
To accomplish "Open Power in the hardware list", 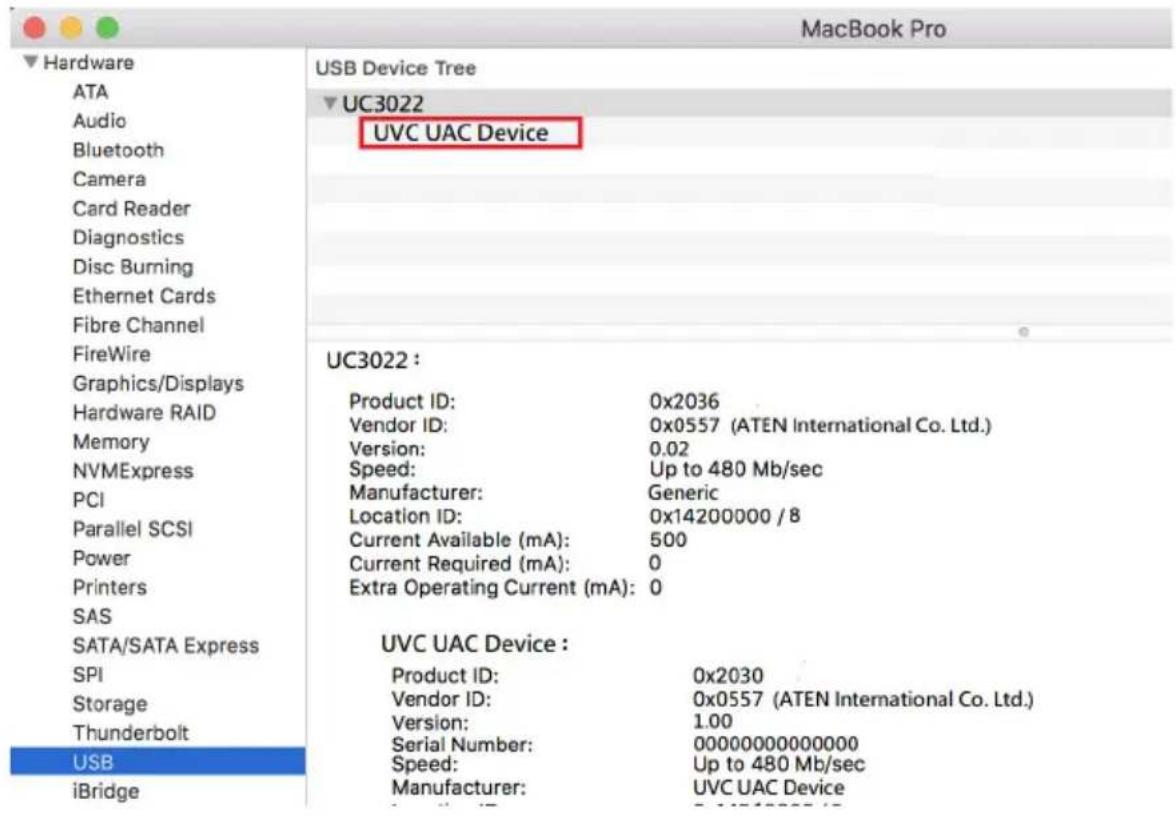I will (x=101, y=558).
